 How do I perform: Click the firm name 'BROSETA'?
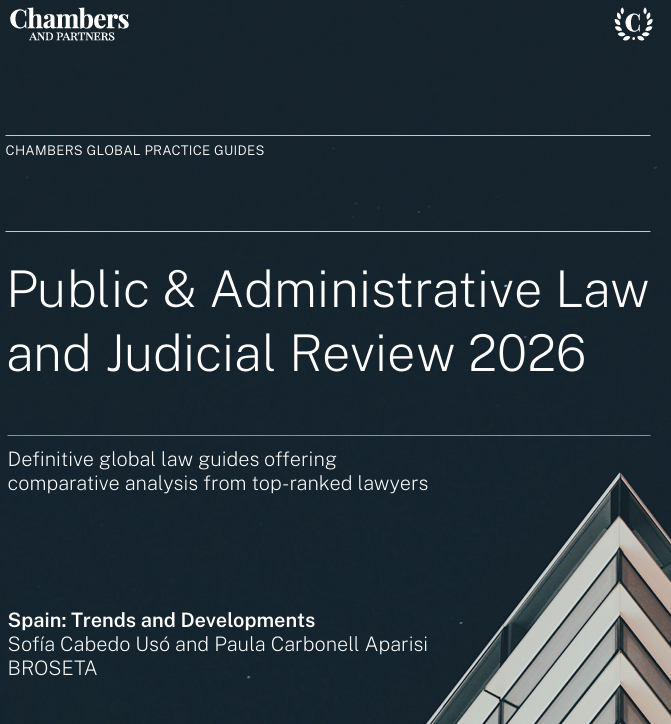point(53,669)
